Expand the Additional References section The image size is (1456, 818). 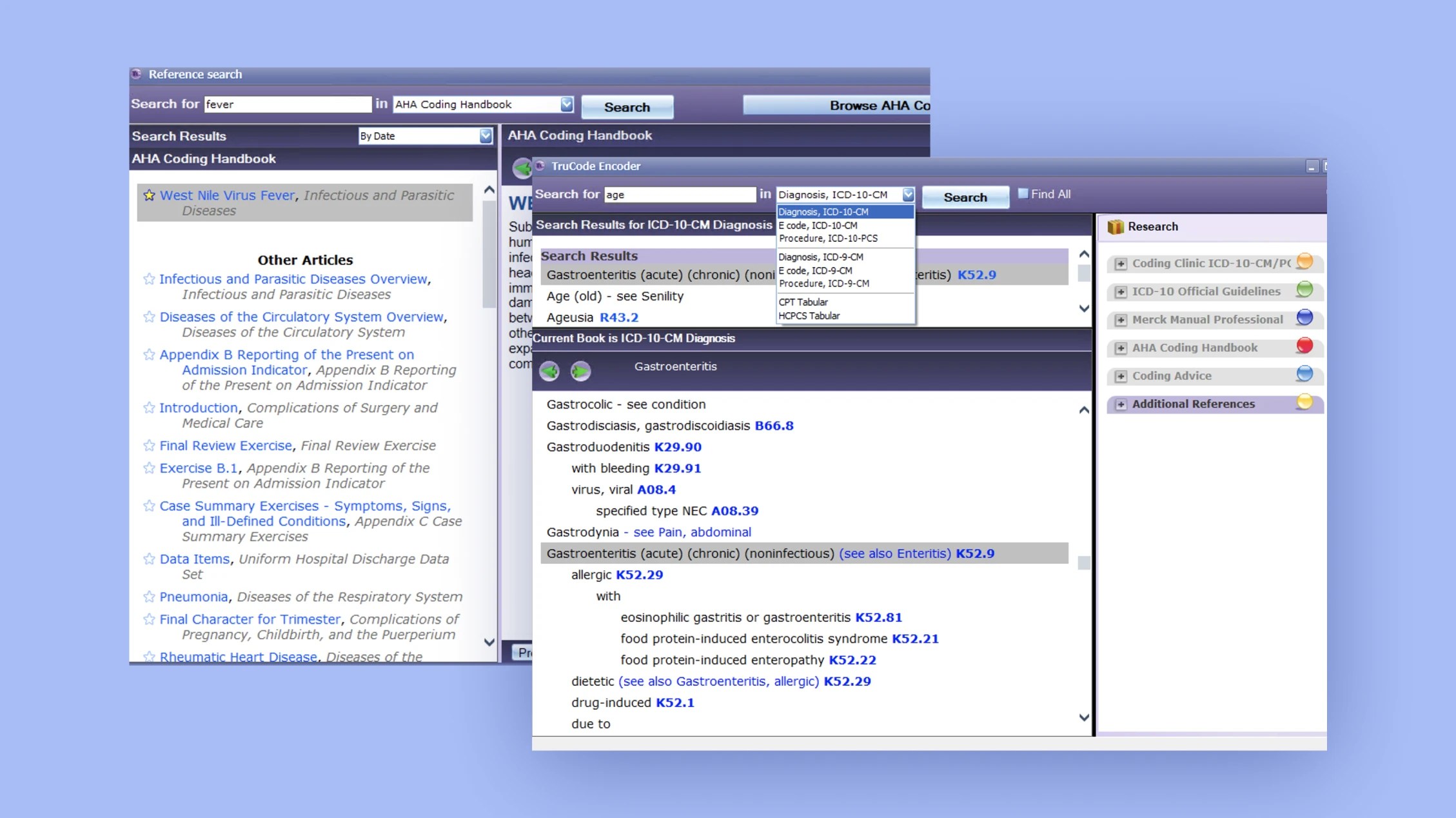coord(1121,404)
